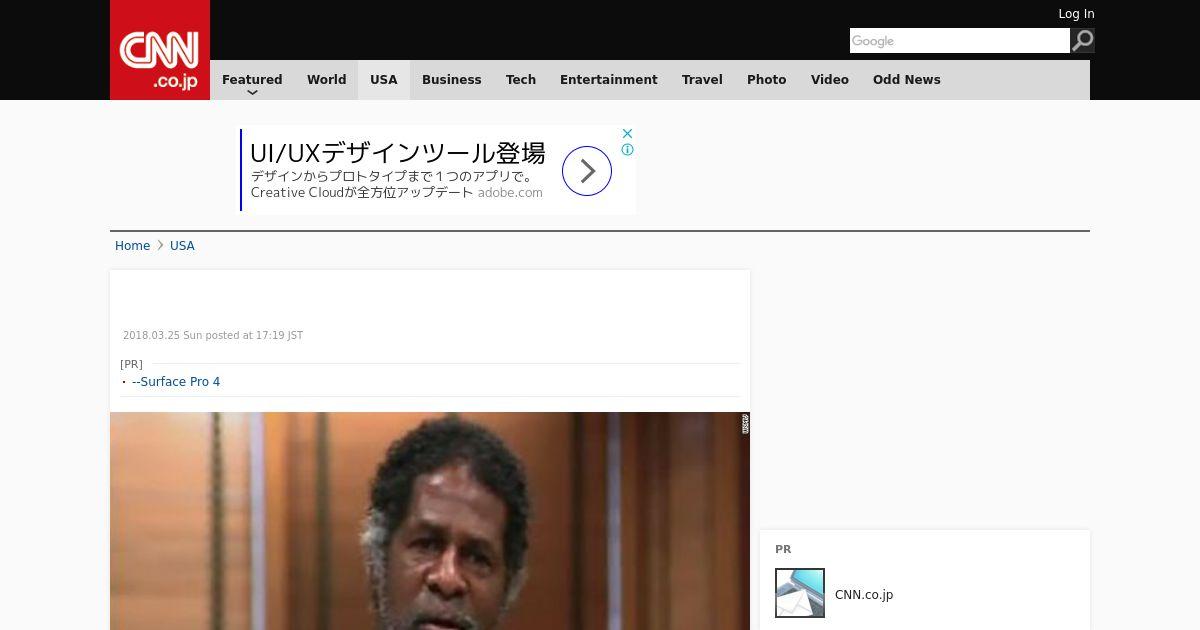Click the article date '2018.03.25 Sun posted at 17:19 JST'
Screen dimensions: 1200x630
pos(213,336)
